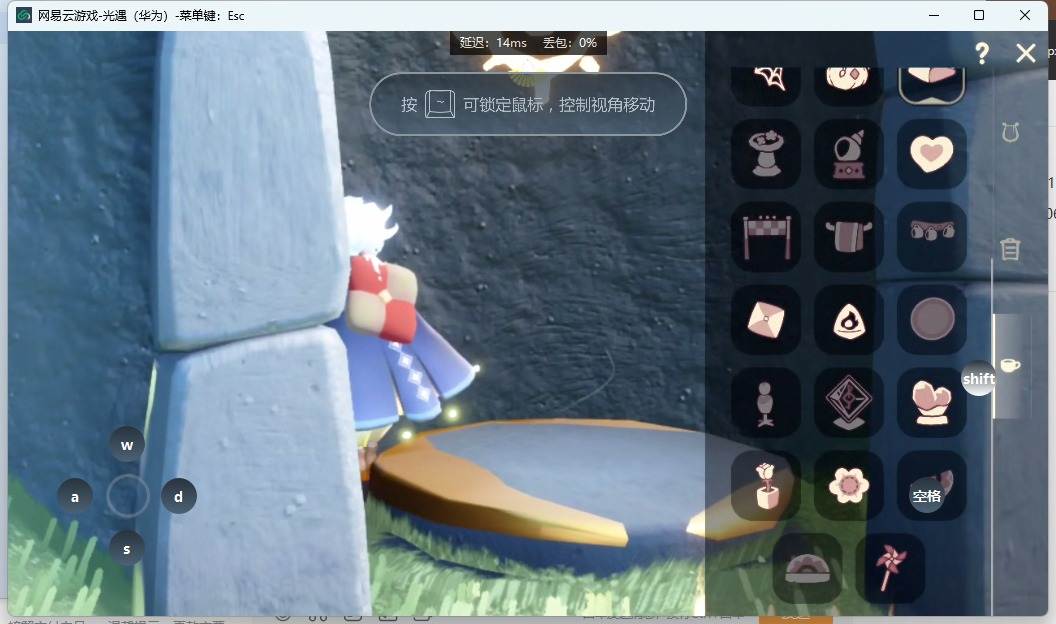
Task: Select the mannequin stand prop icon
Action: [x=766, y=403]
